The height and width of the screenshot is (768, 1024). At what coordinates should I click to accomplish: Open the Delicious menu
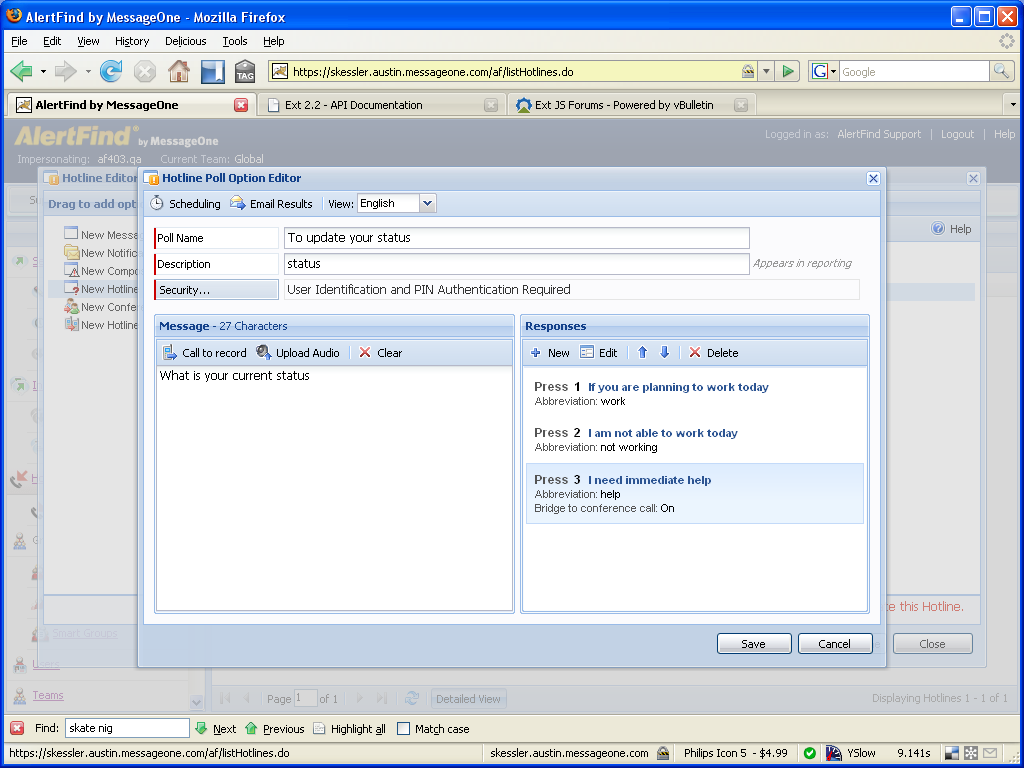point(185,41)
